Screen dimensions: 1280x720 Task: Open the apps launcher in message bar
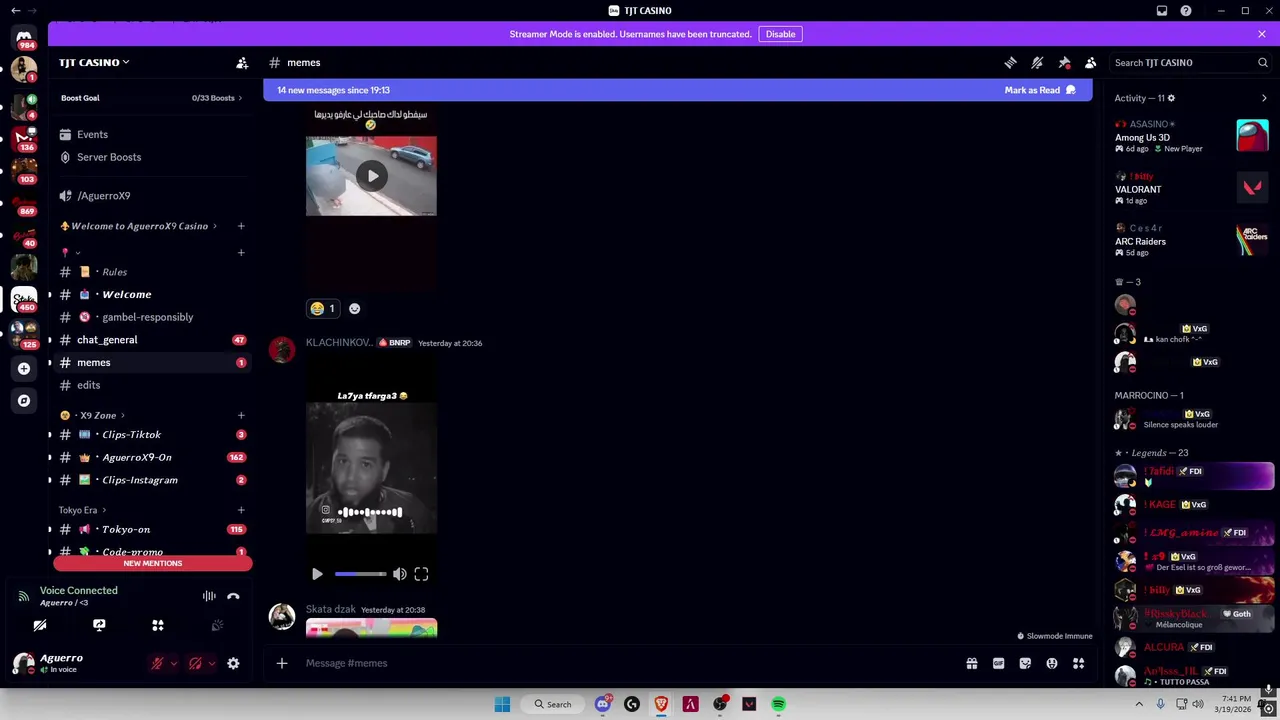click(1079, 663)
